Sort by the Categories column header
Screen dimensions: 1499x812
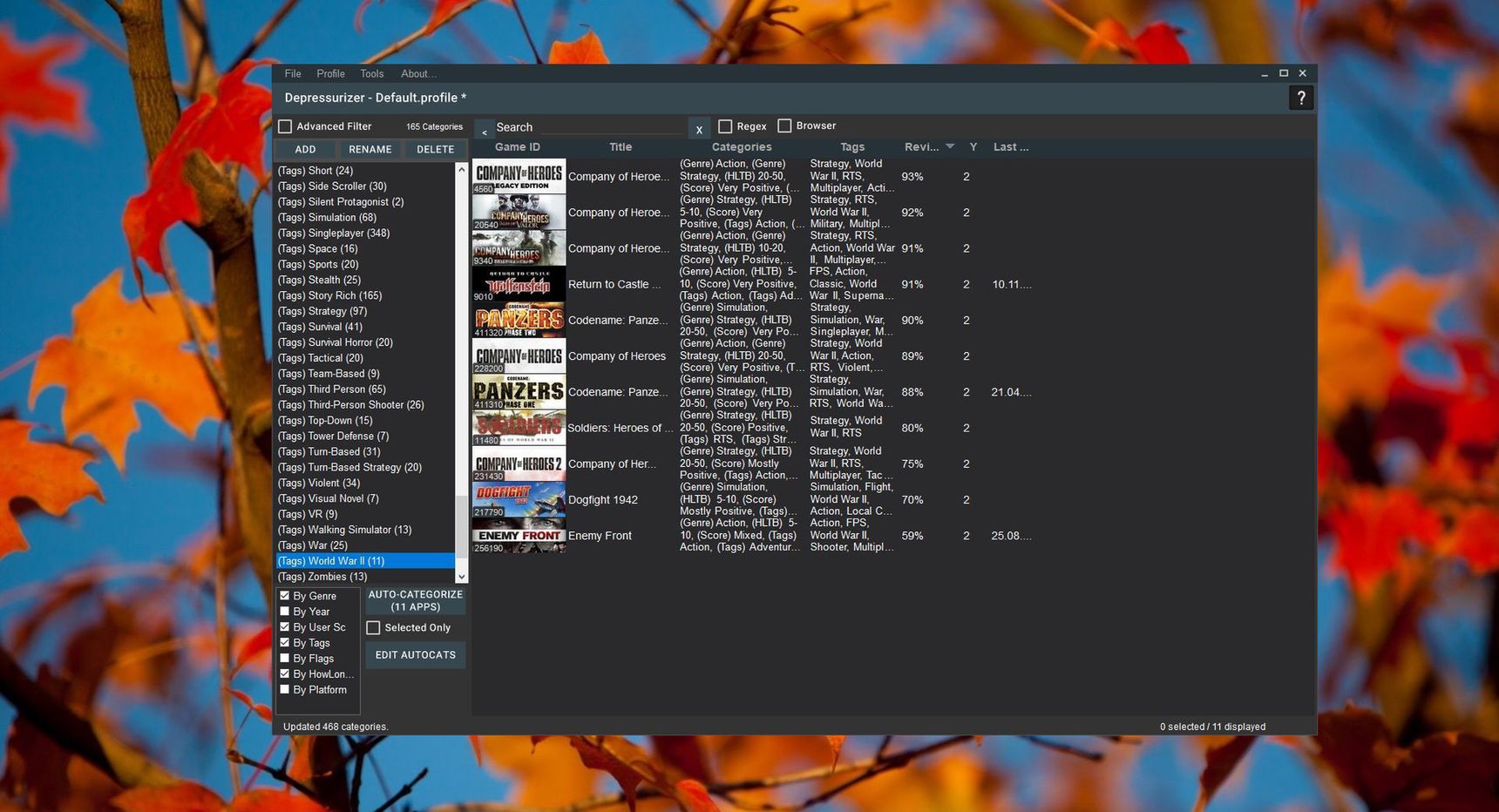tap(742, 147)
